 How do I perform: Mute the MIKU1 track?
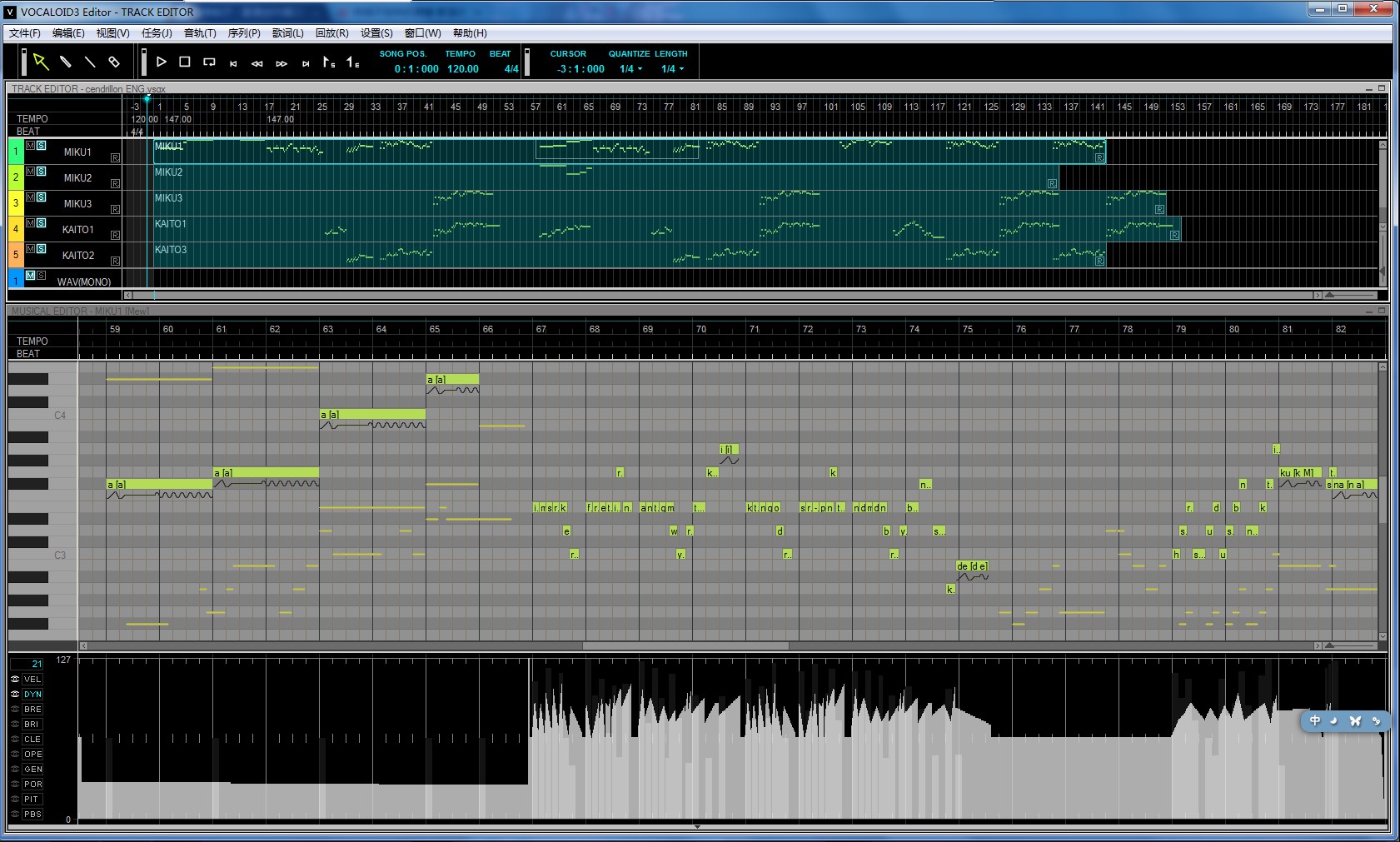click(31, 145)
